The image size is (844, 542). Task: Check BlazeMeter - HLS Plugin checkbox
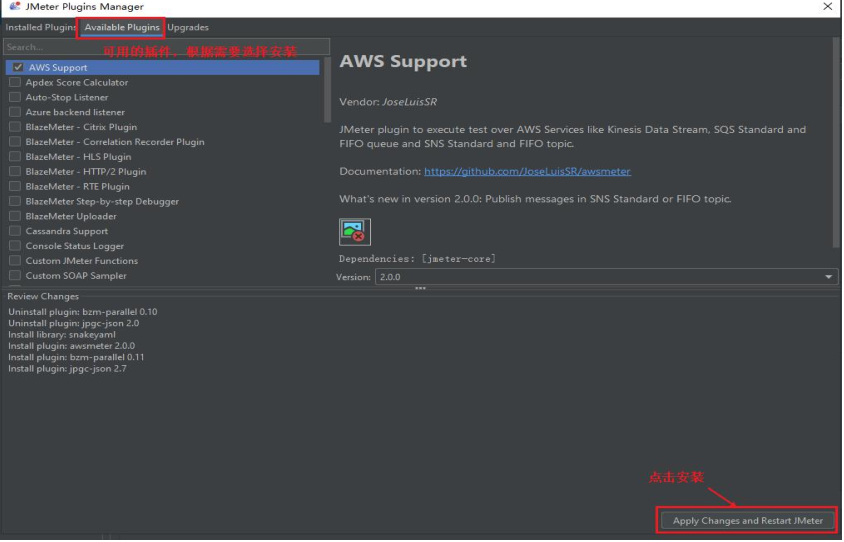pos(15,157)
